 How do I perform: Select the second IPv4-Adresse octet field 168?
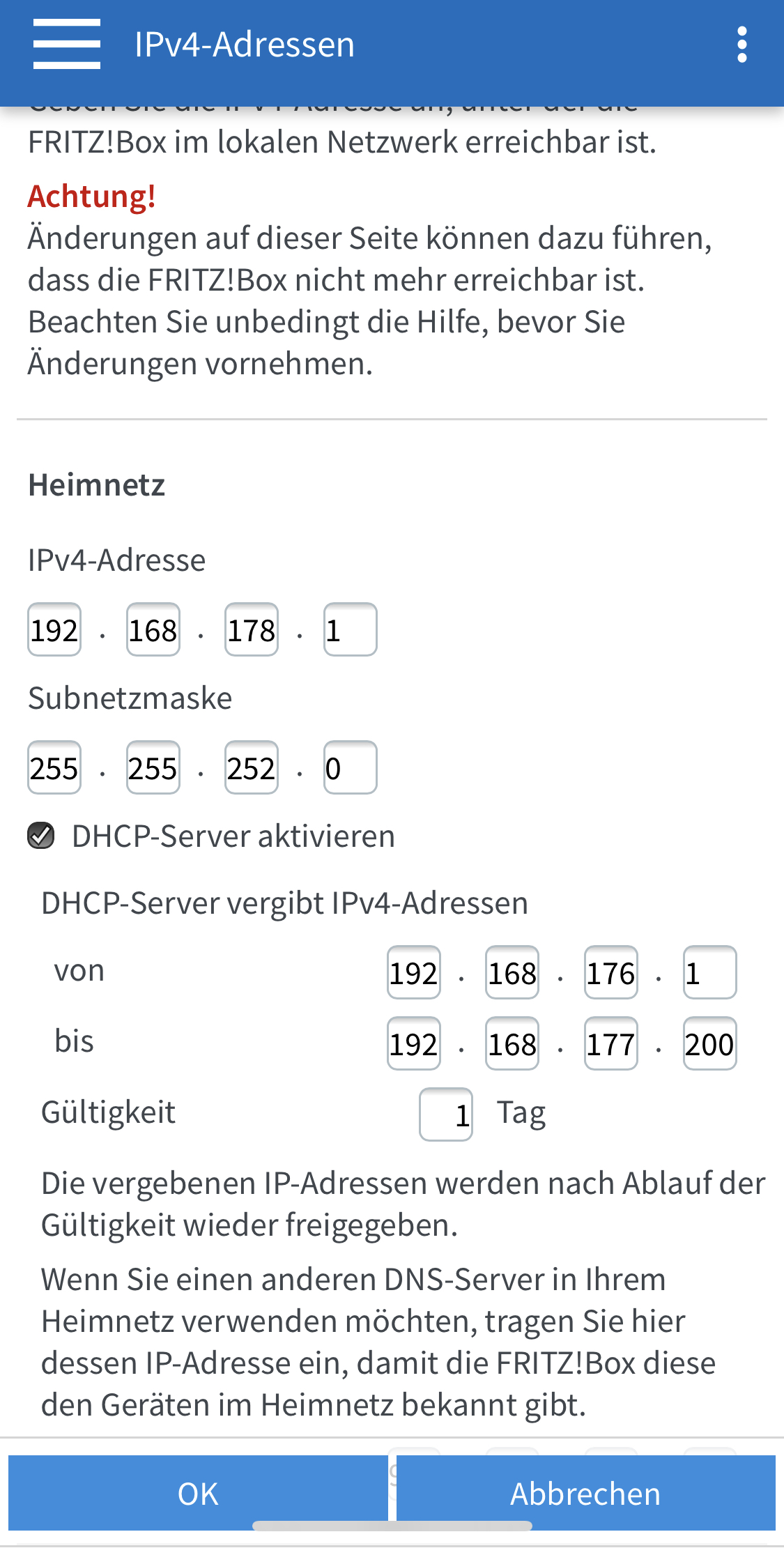click(x=153, y=629)
